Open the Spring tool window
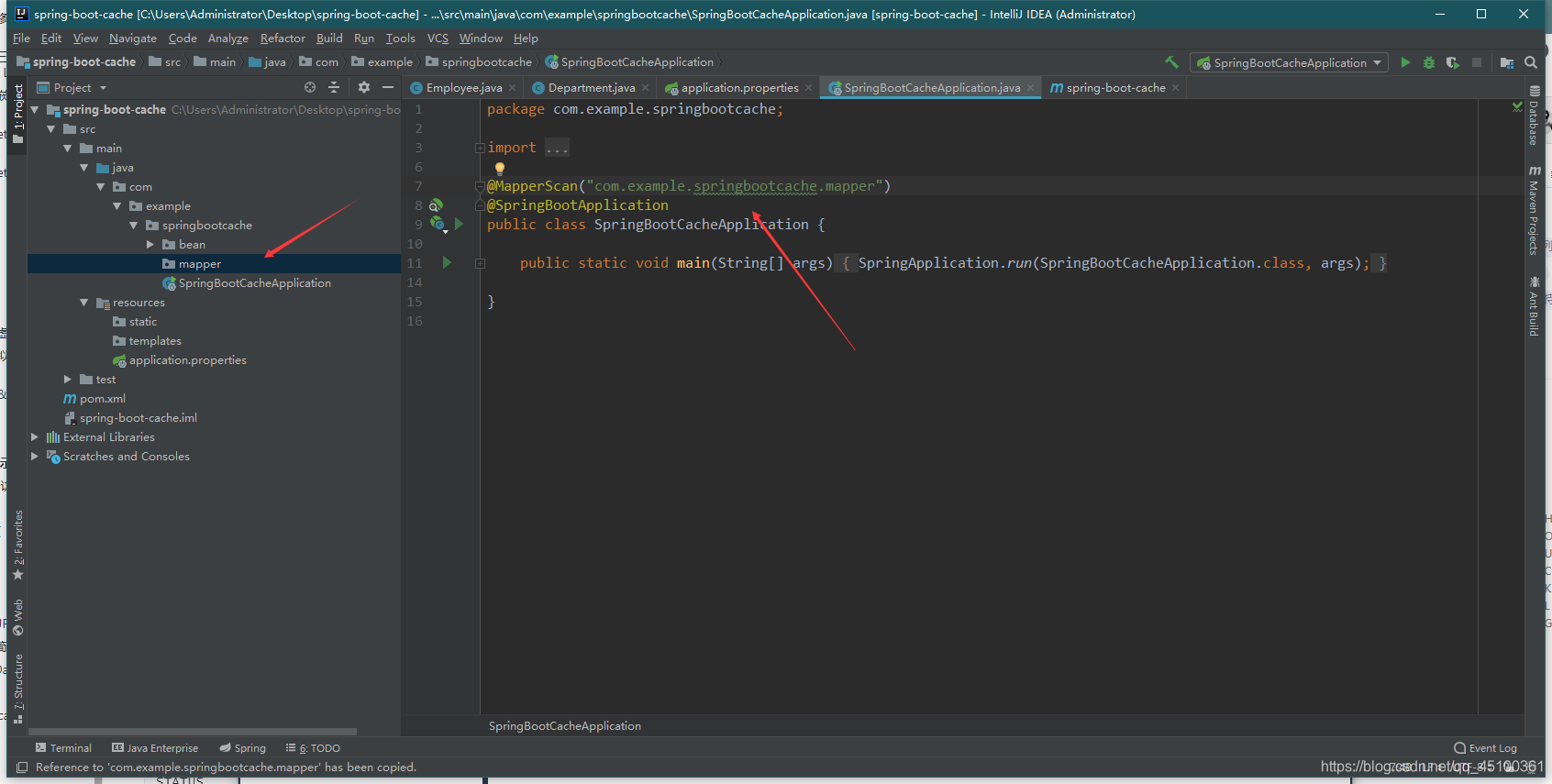 [x=242, y=748]
